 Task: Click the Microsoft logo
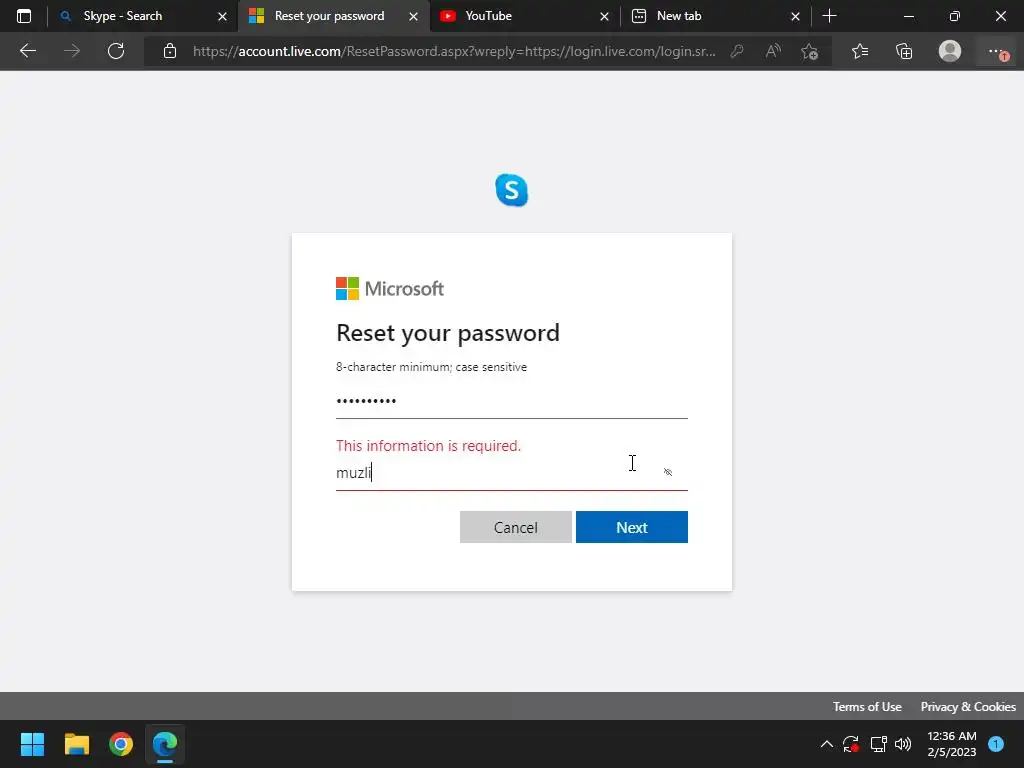pos(390,289)
